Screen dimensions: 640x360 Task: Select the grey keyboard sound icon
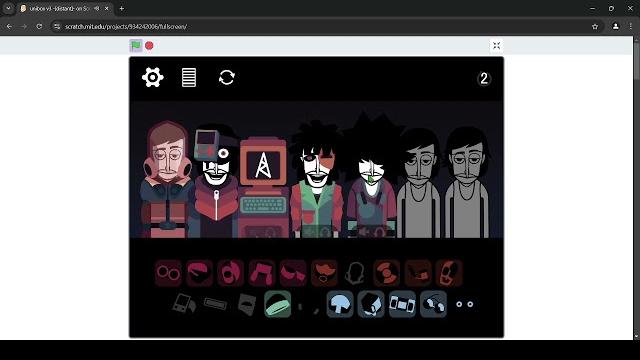tap(215, 304)
